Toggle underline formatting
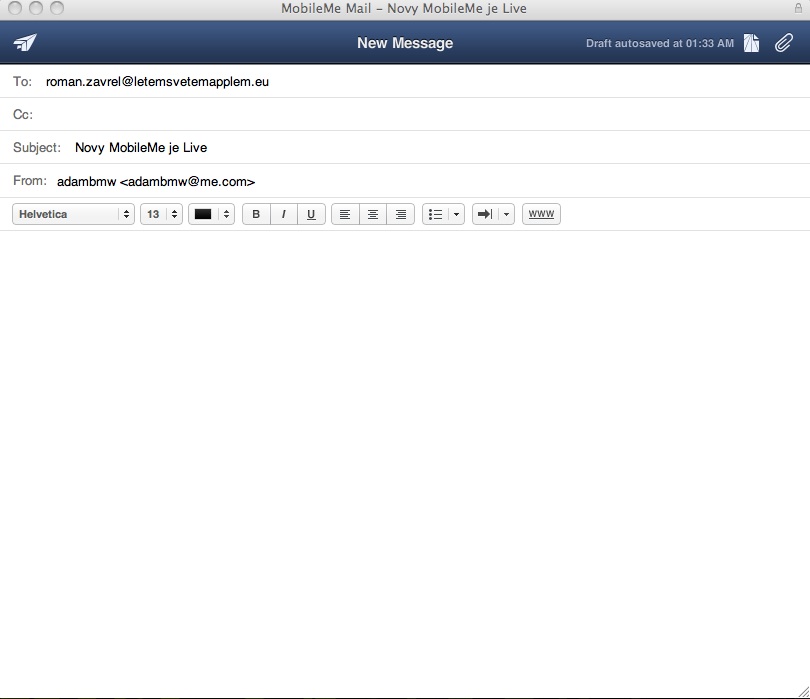This screenshot has width=810, height=699. pos(311,214)
